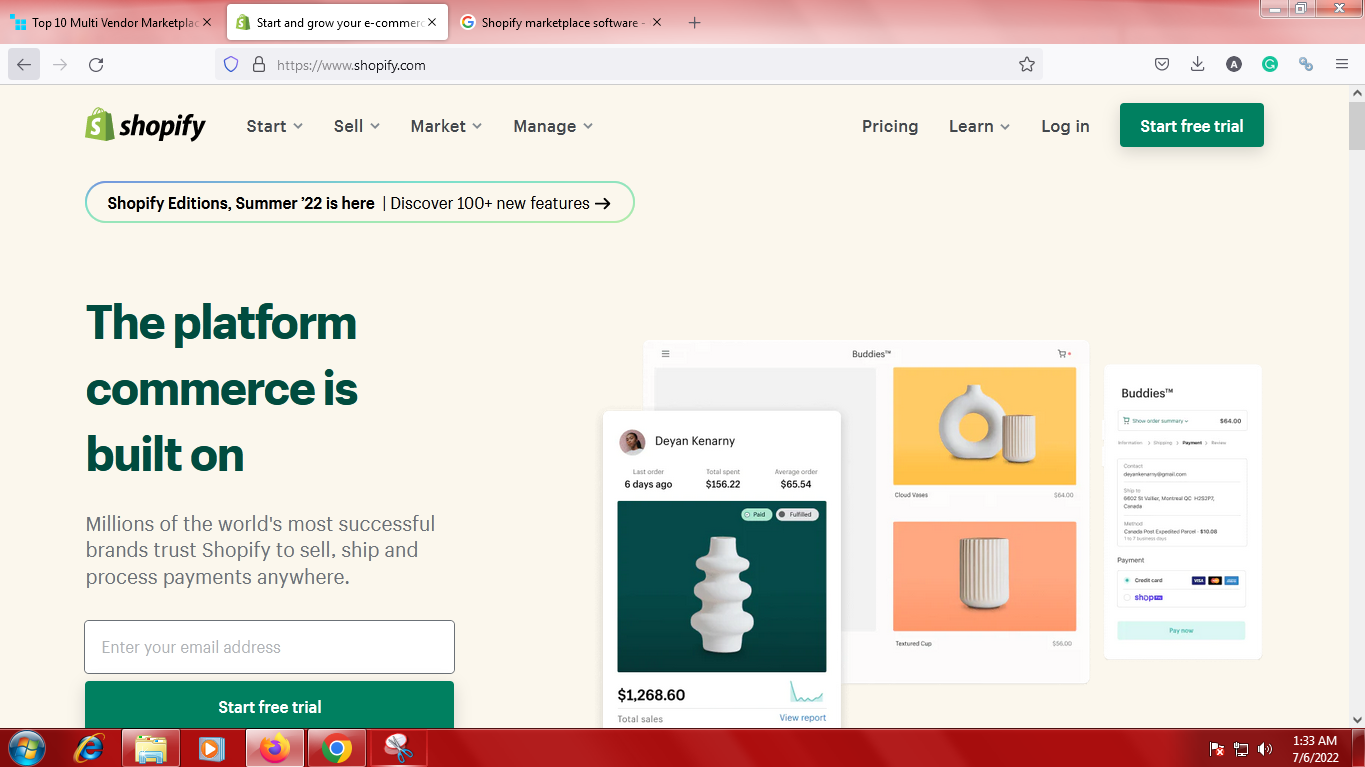Image resolution: width=1365 pixels, height=767 pixels.
Task: Open the file explorer taskbar icon
Action: point(151,748)
